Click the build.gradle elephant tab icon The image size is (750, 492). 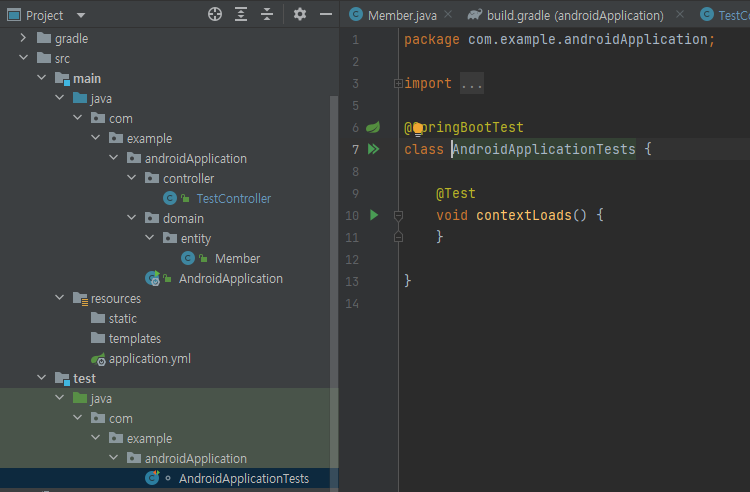coord(474,15)
